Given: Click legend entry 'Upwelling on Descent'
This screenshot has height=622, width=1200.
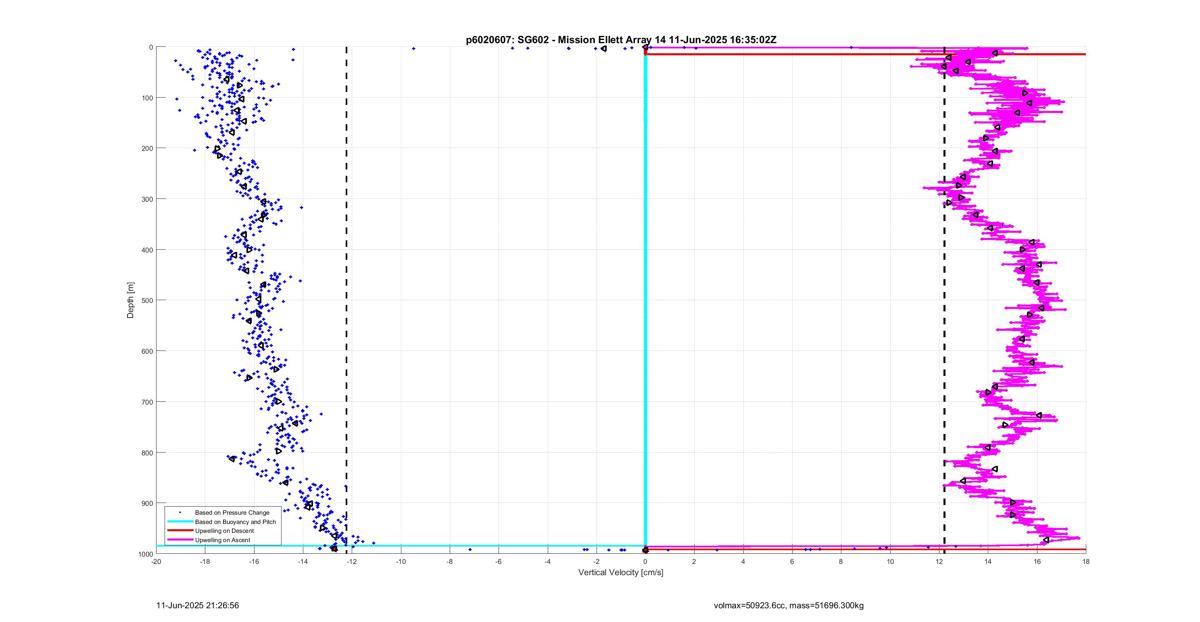Looking at the screenshot, I should (226, 530).
